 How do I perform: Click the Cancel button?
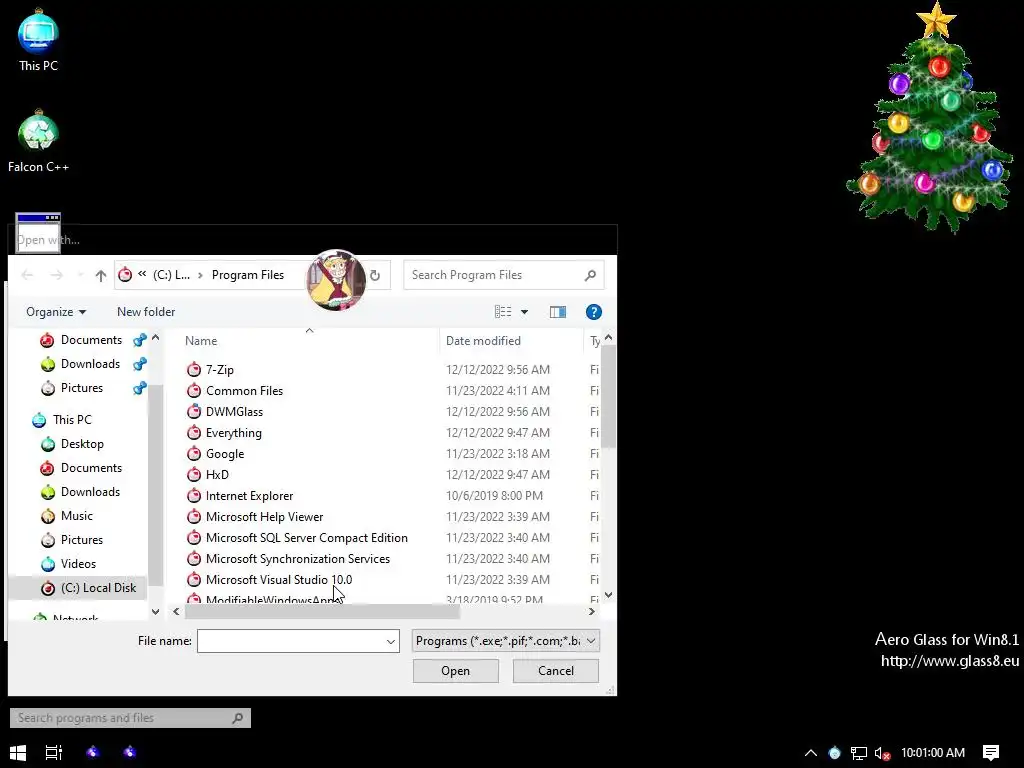(x=556, y=671)
